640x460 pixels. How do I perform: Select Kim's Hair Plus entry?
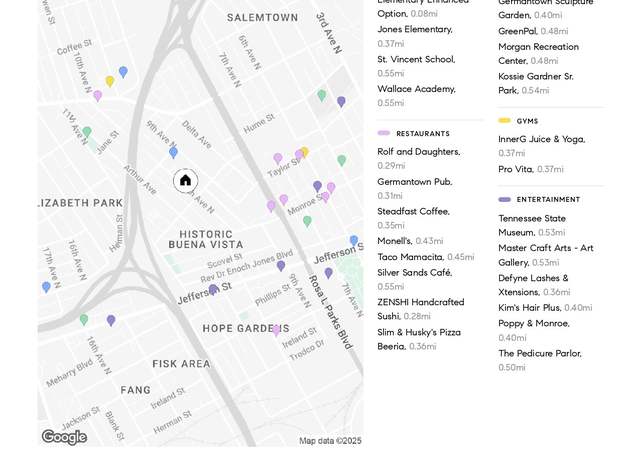click(x=545, y=308)
